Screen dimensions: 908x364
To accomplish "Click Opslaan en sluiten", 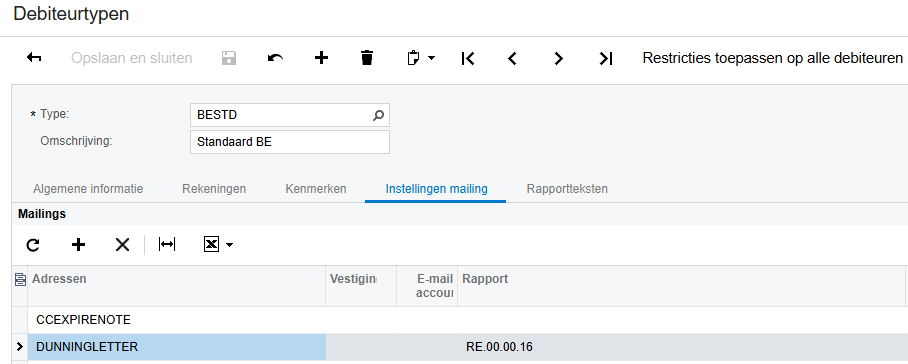I will (x=131, y=58).
